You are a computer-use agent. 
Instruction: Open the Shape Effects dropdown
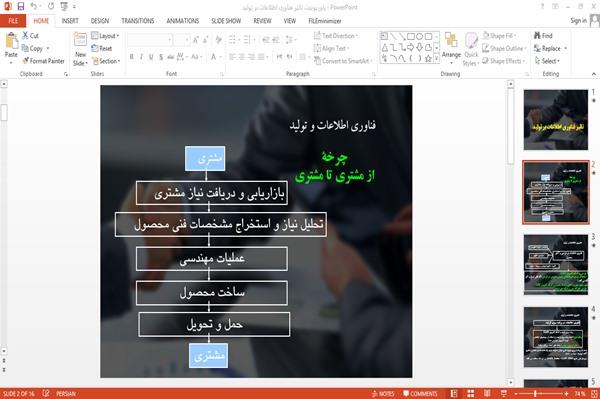point(503,61)
